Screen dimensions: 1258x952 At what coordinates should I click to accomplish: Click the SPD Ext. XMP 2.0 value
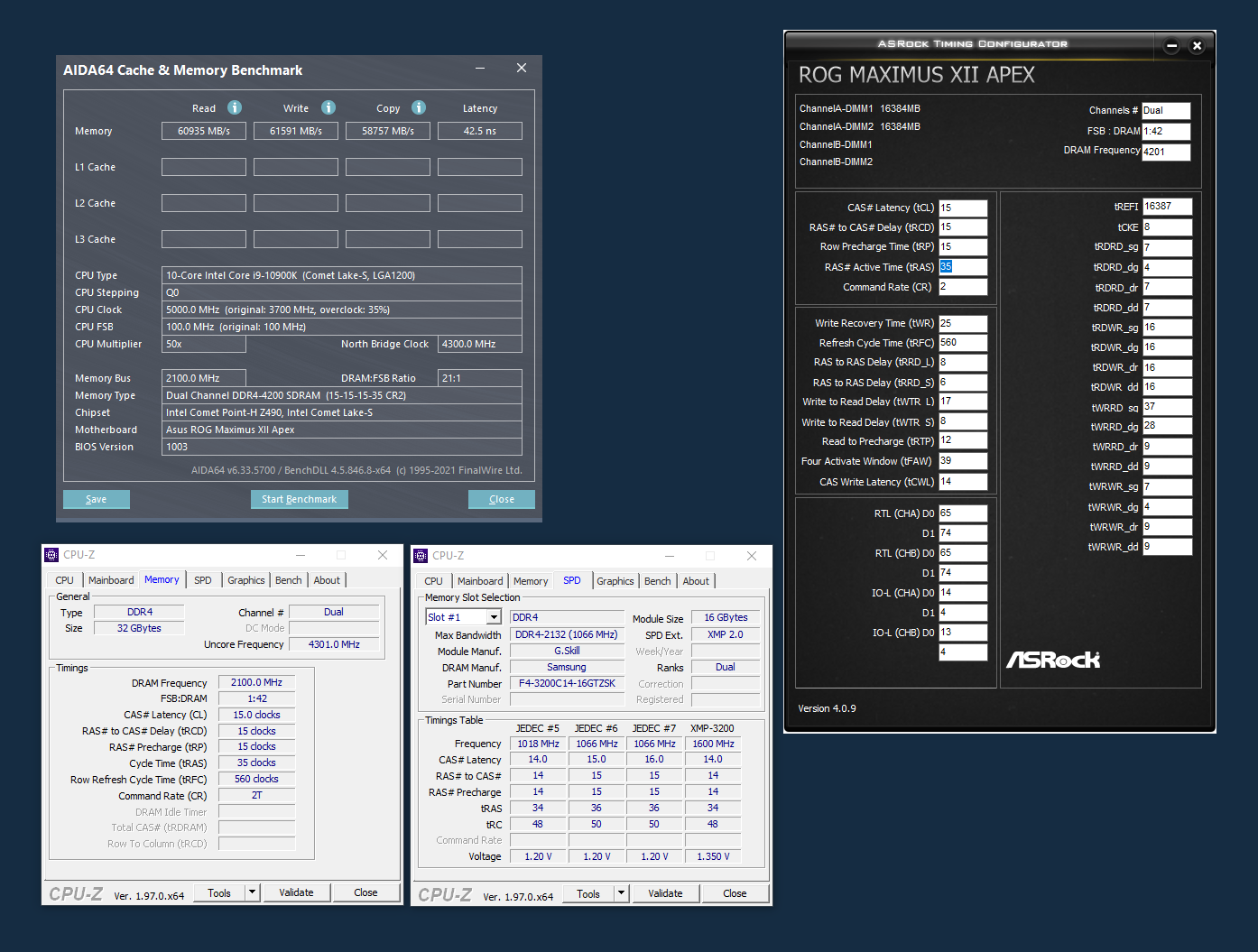point(726,635)
